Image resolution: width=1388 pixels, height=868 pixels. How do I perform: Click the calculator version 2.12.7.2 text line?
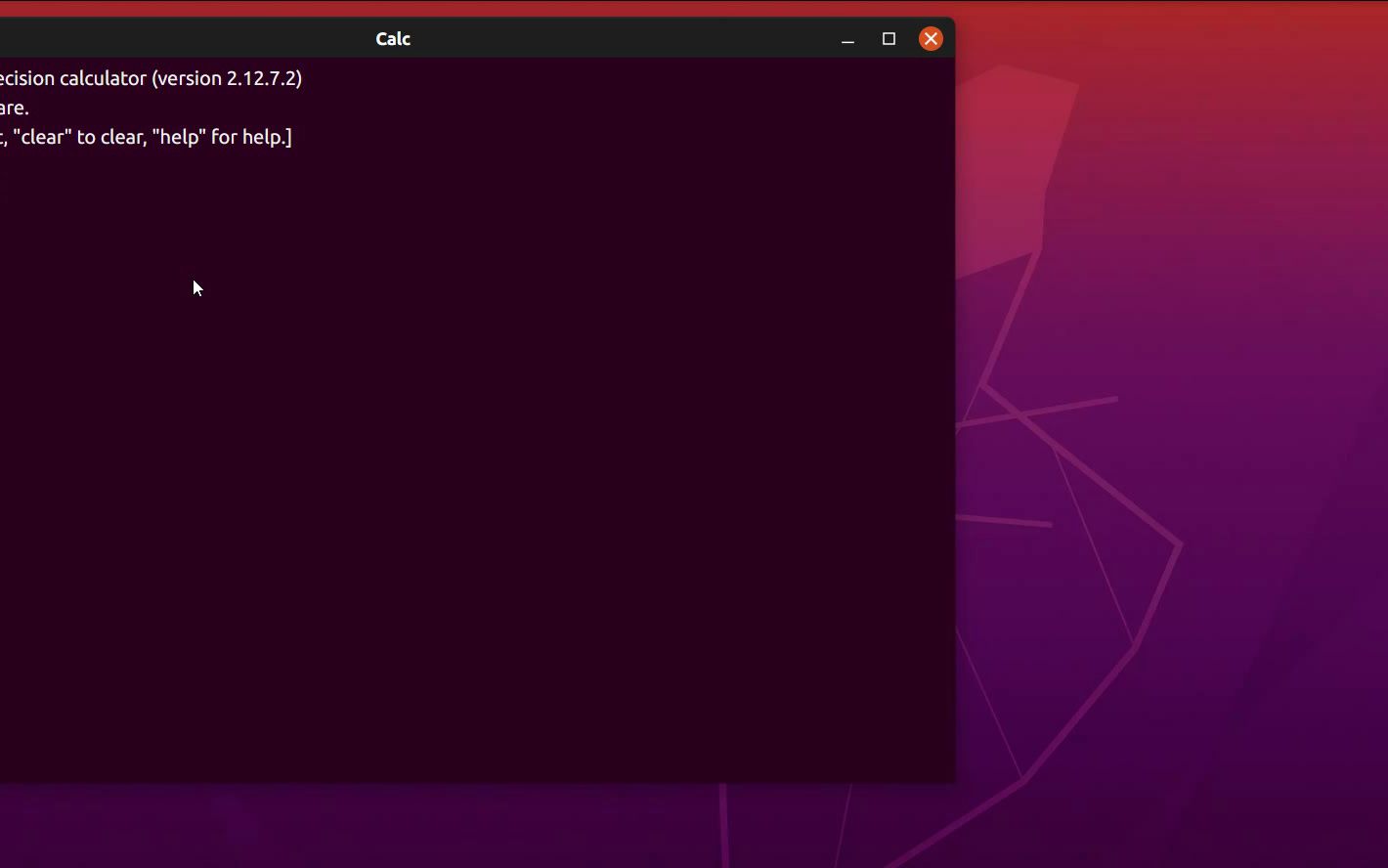pos(151,78)
